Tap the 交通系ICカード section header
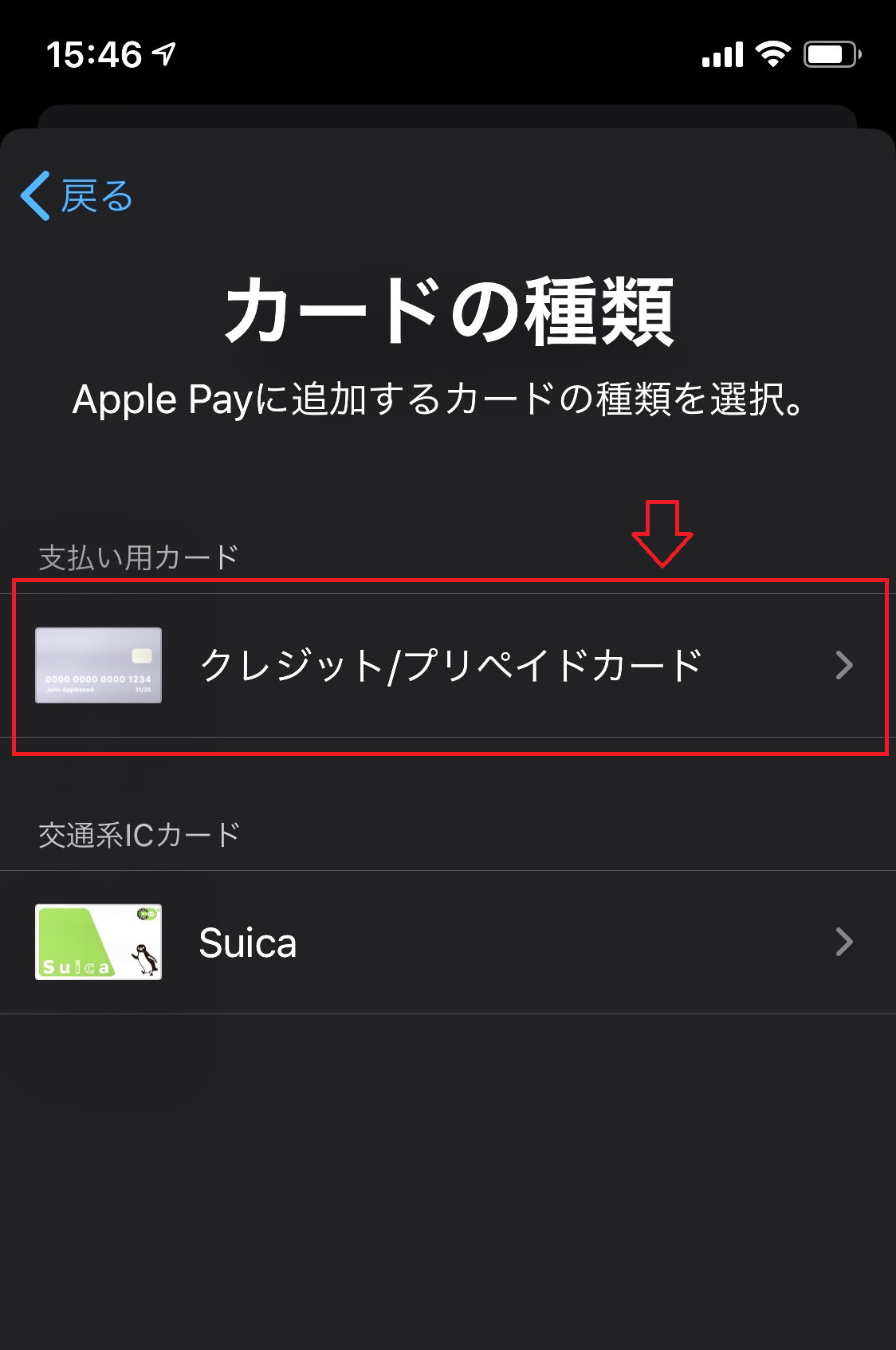The width and height of the screenshot is (896, 1350). 140,835
